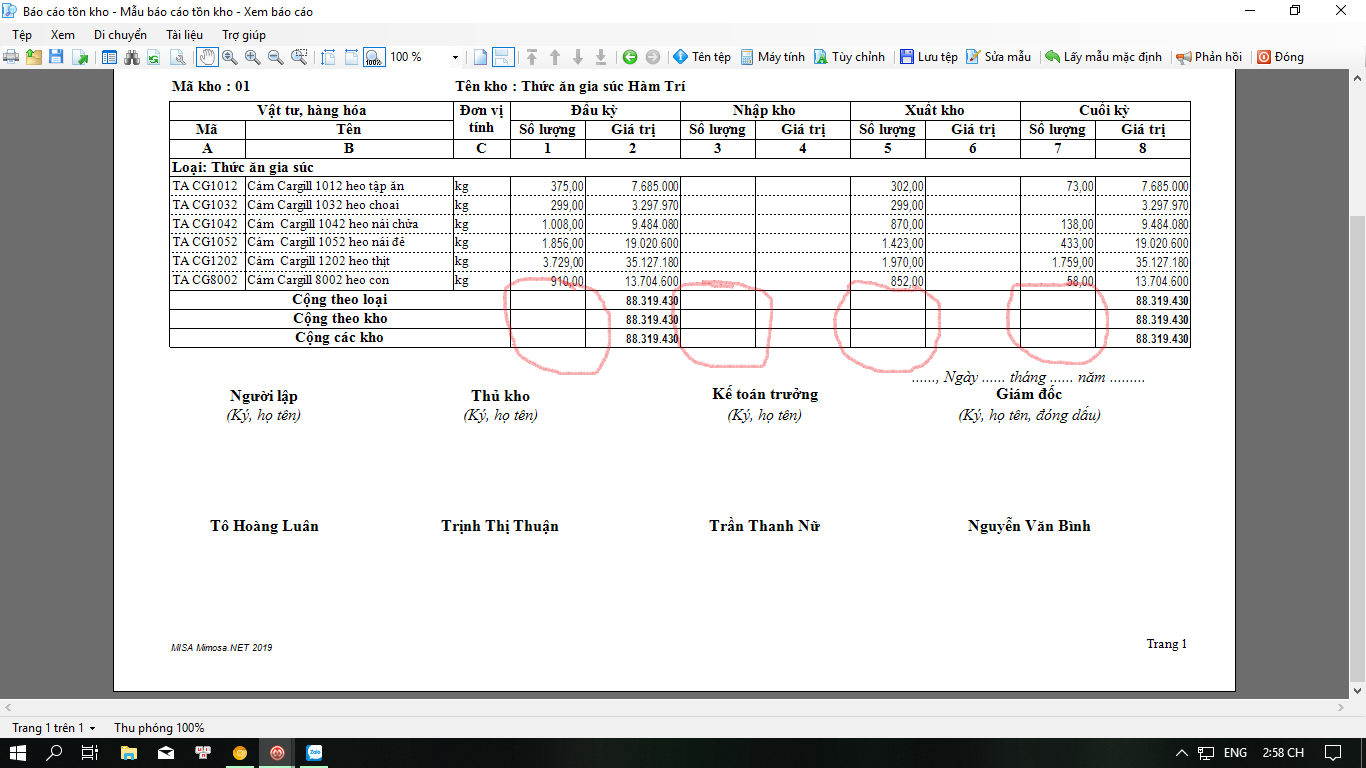Open Task View on the taskbar

coord(89,752)
